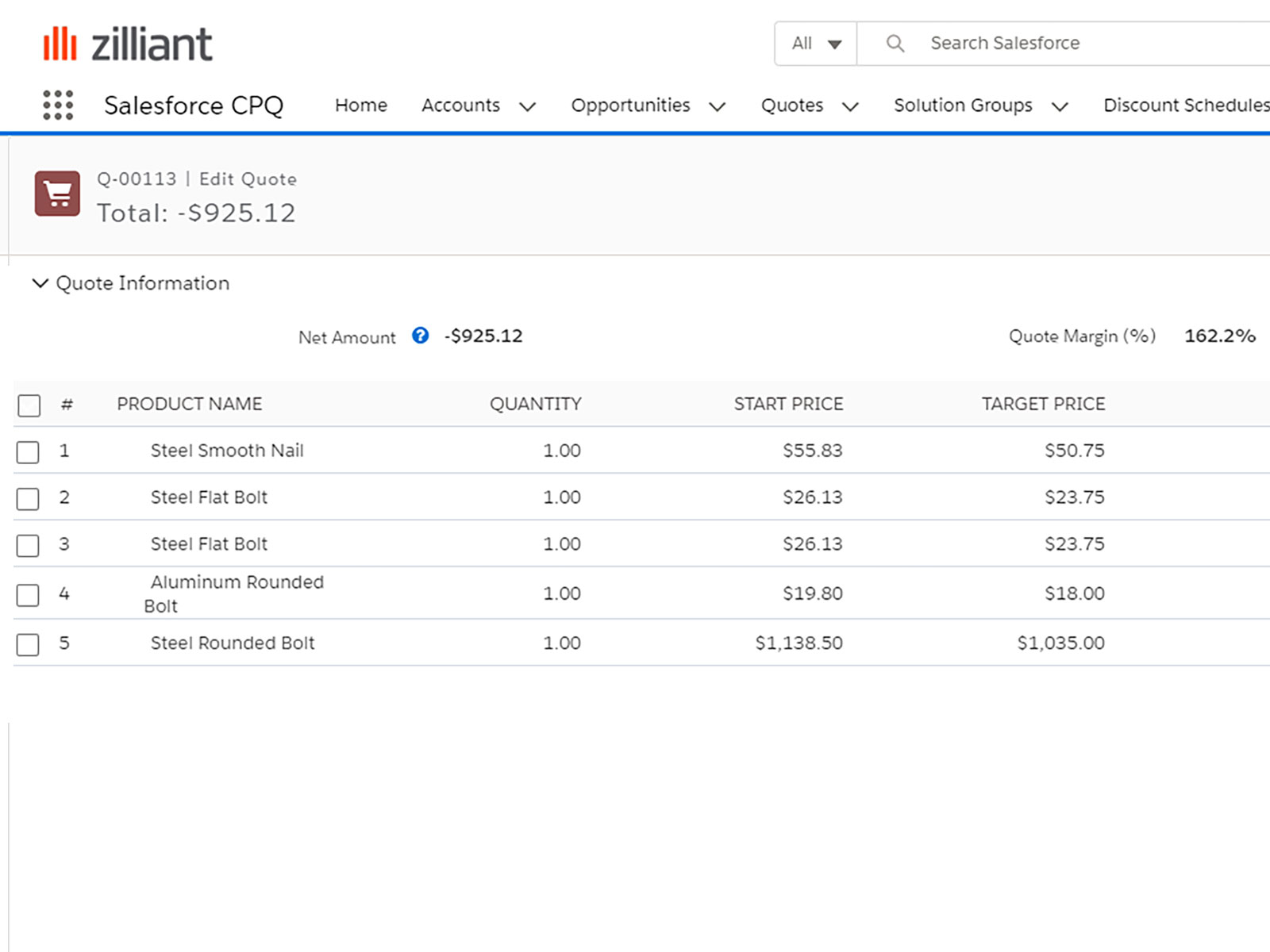Click the quantity 1.00 for Steel Smooth Nail
1270x952 pixels.
pyautogui.click(x=562, y=451)
